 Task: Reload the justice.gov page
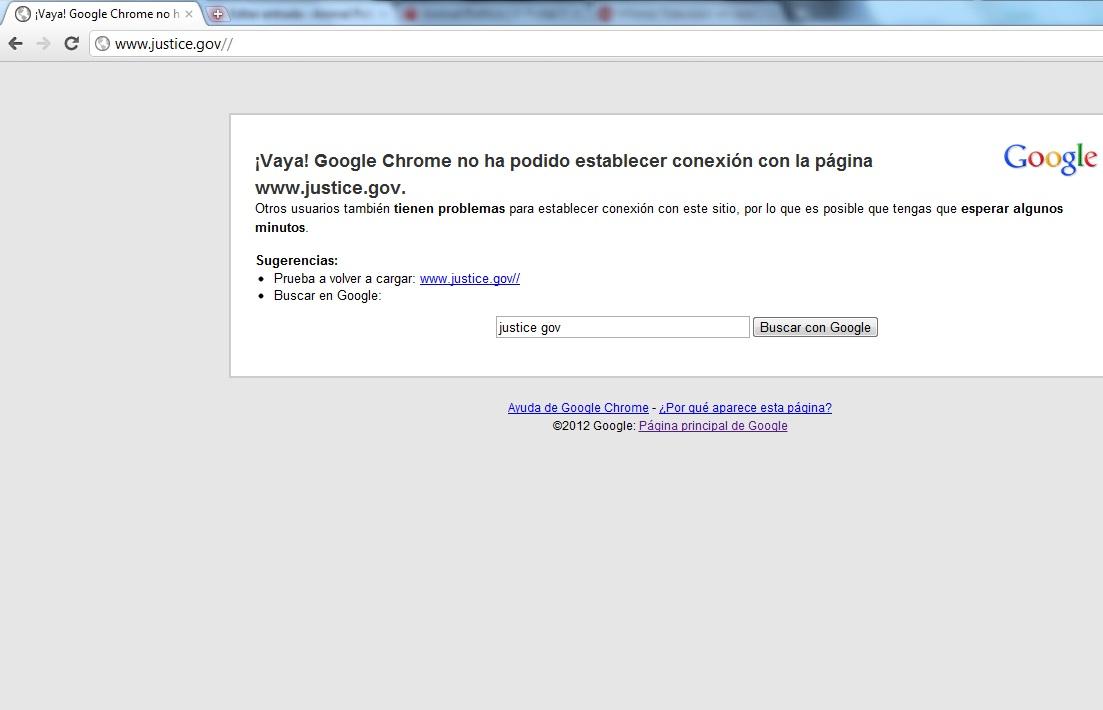click(71, 43)
